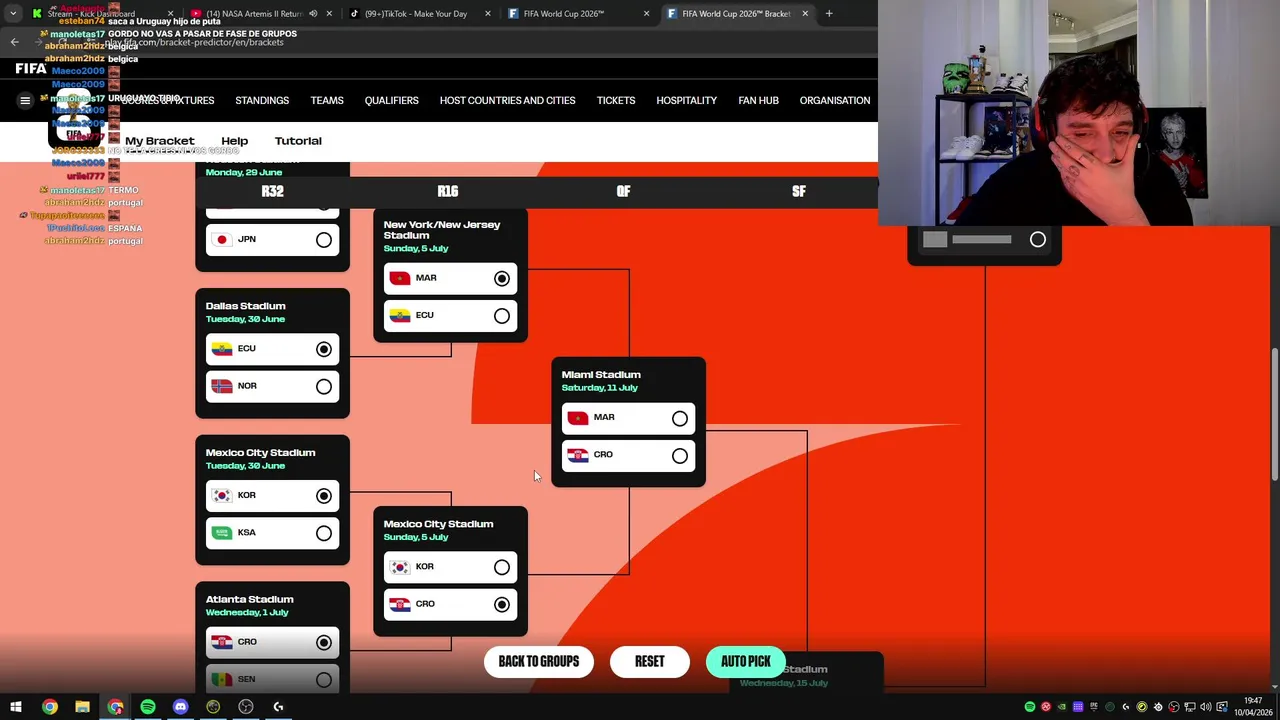Open the FIFA hamburger menu
The image size is (1280, 720).
point(25,100)
